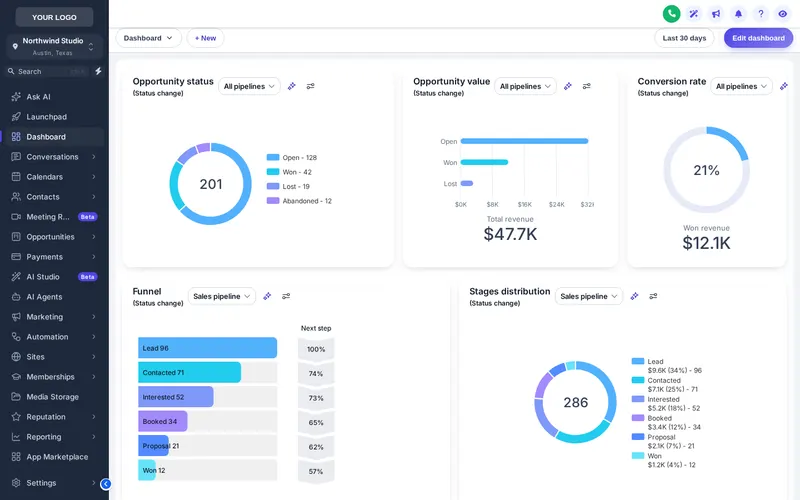Open the bell notifications icon
The height and width of the screenshot is (500, 800).
click(x=738, y=14)
